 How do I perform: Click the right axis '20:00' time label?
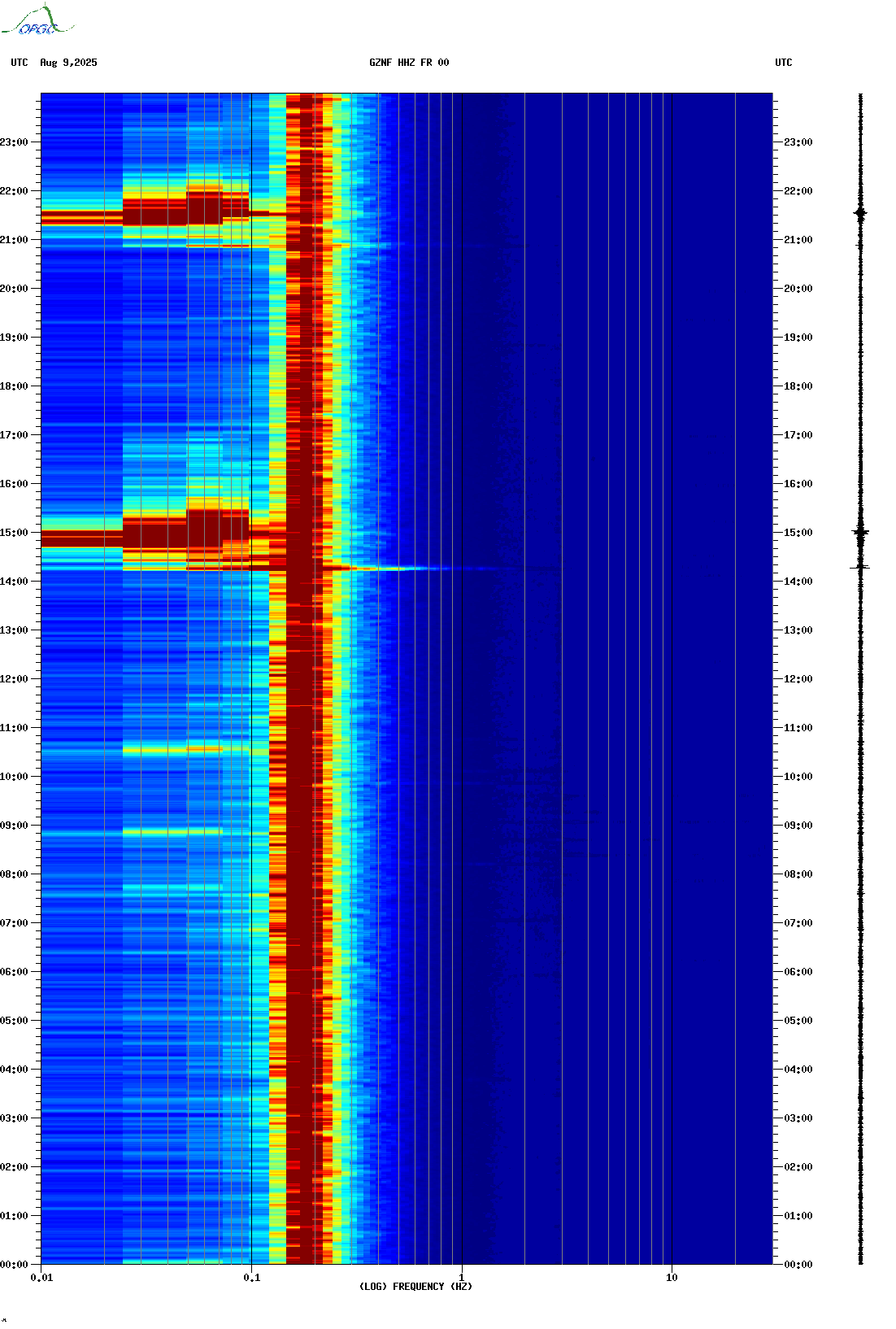[798, 289]
